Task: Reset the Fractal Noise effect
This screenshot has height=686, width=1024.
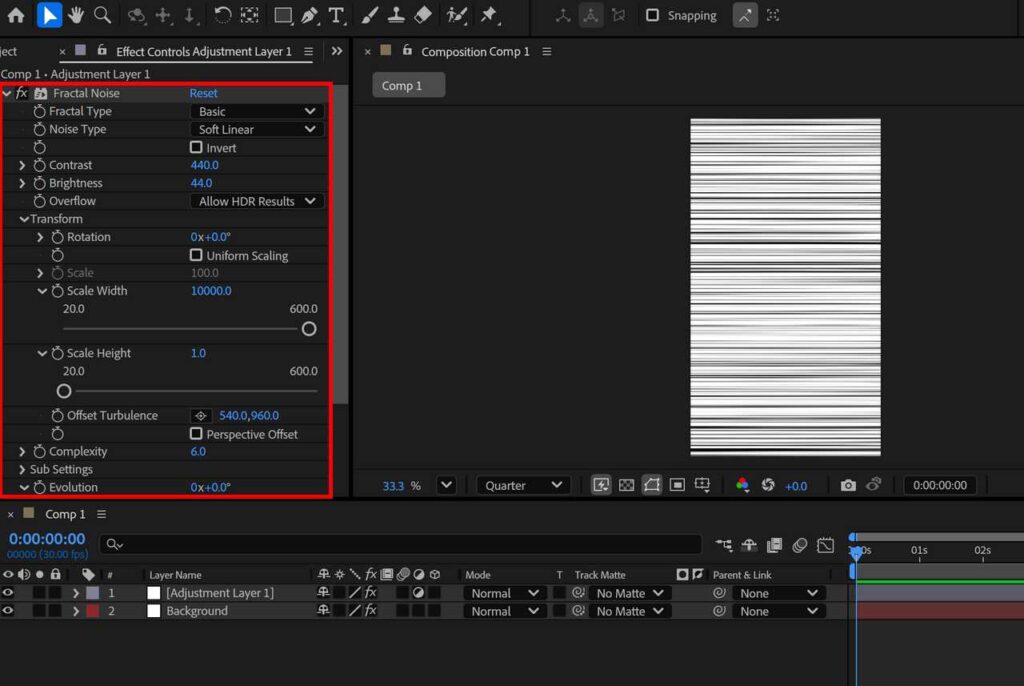Action: pyautogui.click(x=203, y=93)
